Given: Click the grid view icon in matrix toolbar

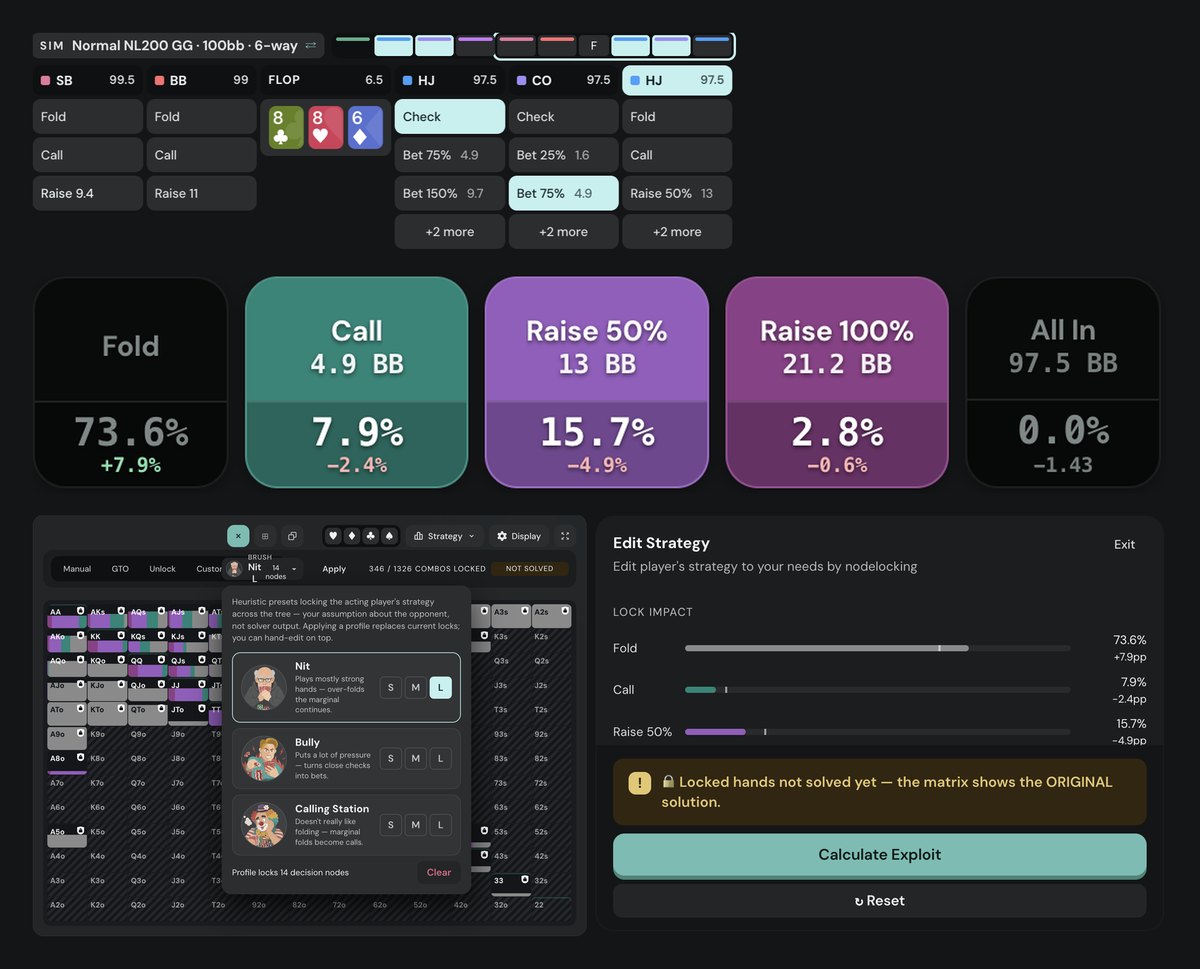Looking at the screenshot, I should [264, 536].
